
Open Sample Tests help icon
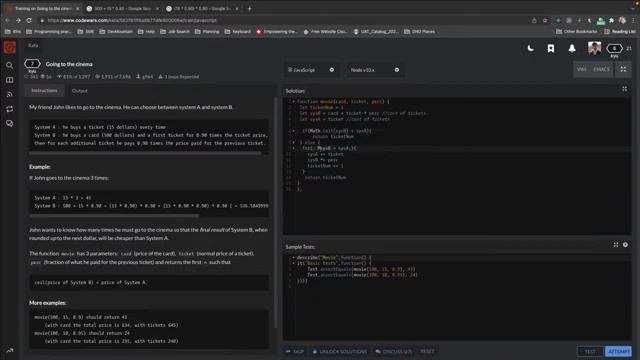click(x=625, y=244)
